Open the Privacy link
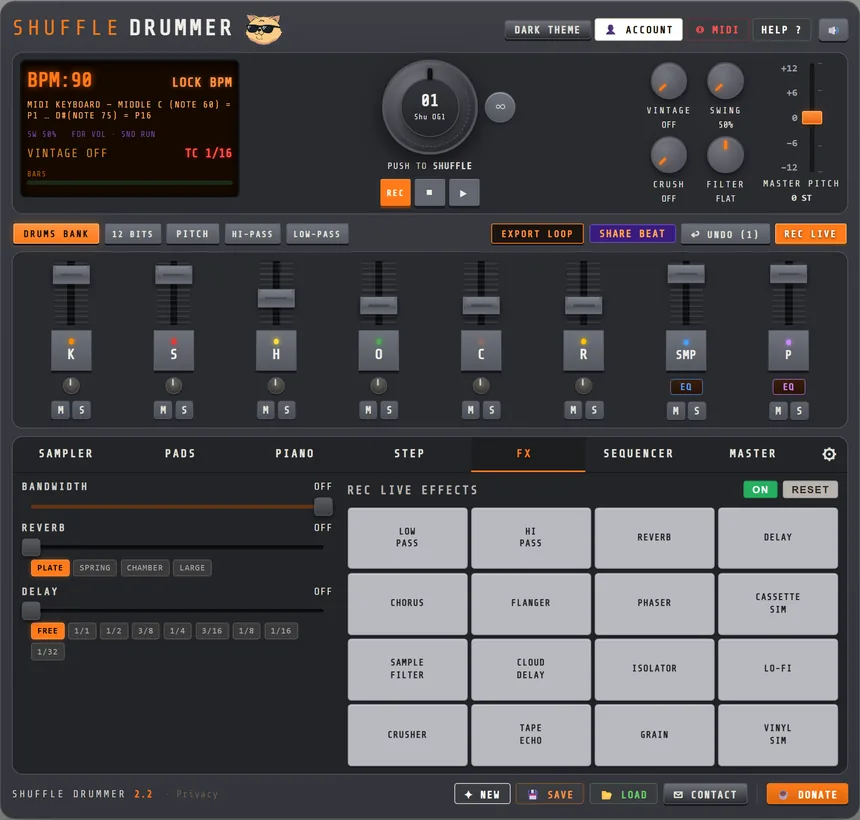Screen dimensions: 860x820 tap(197, 794)
